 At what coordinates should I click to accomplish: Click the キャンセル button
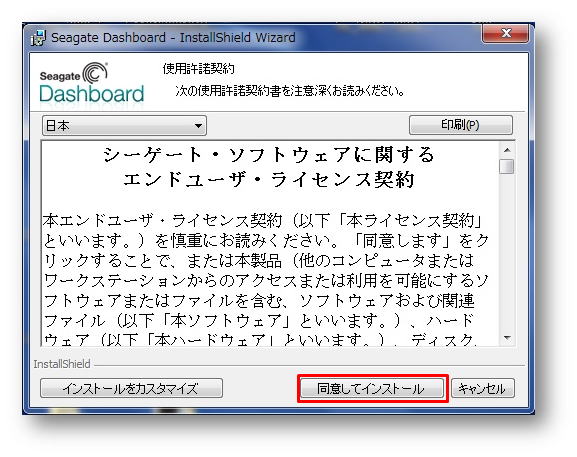[x=483, y=388]
